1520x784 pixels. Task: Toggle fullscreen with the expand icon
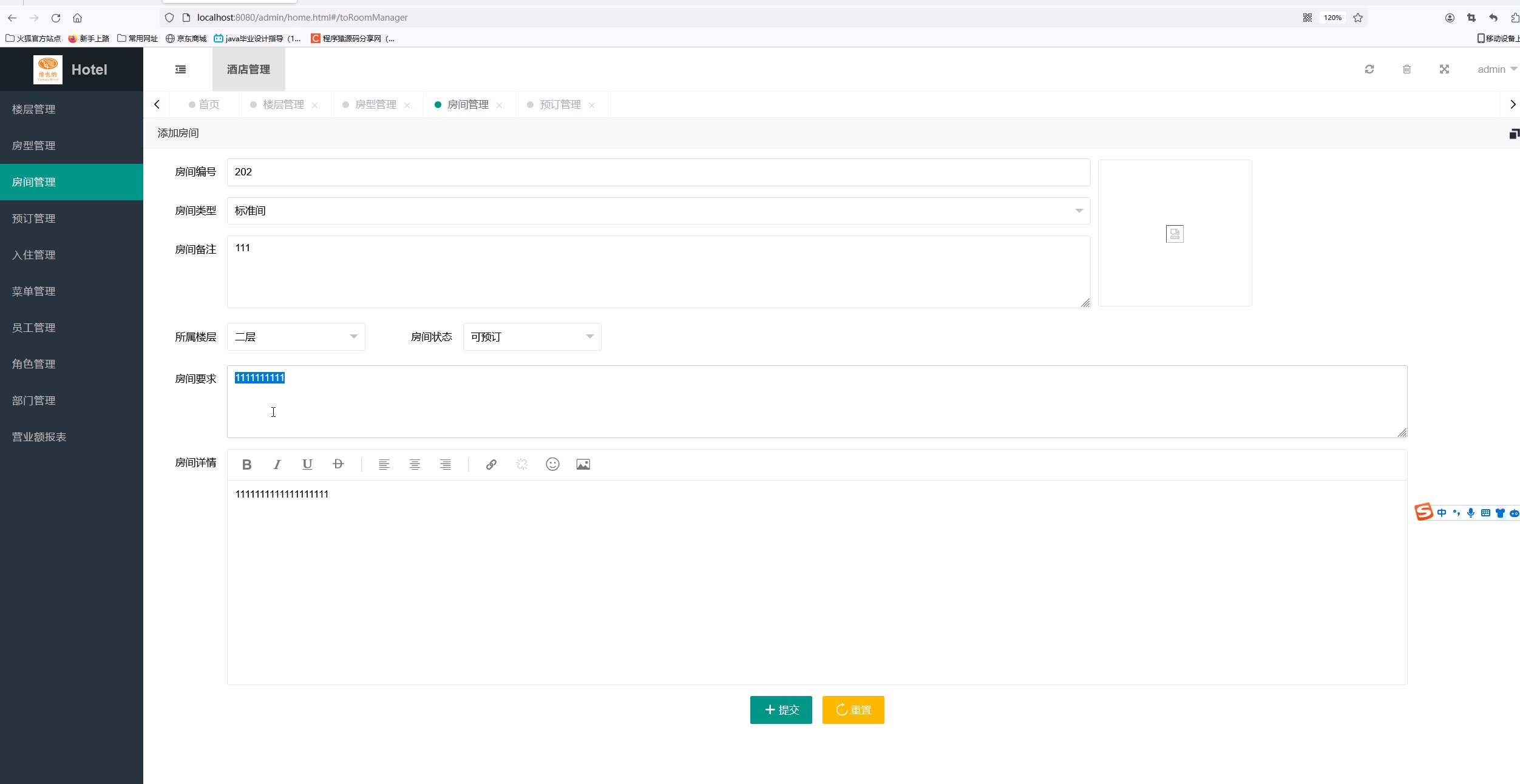point(1444,69)
